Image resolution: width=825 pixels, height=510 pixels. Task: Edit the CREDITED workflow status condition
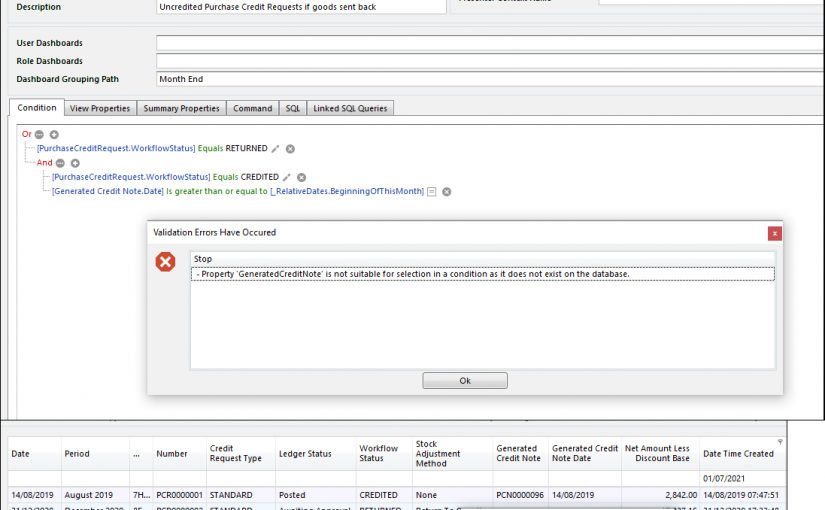coord(287,177)
